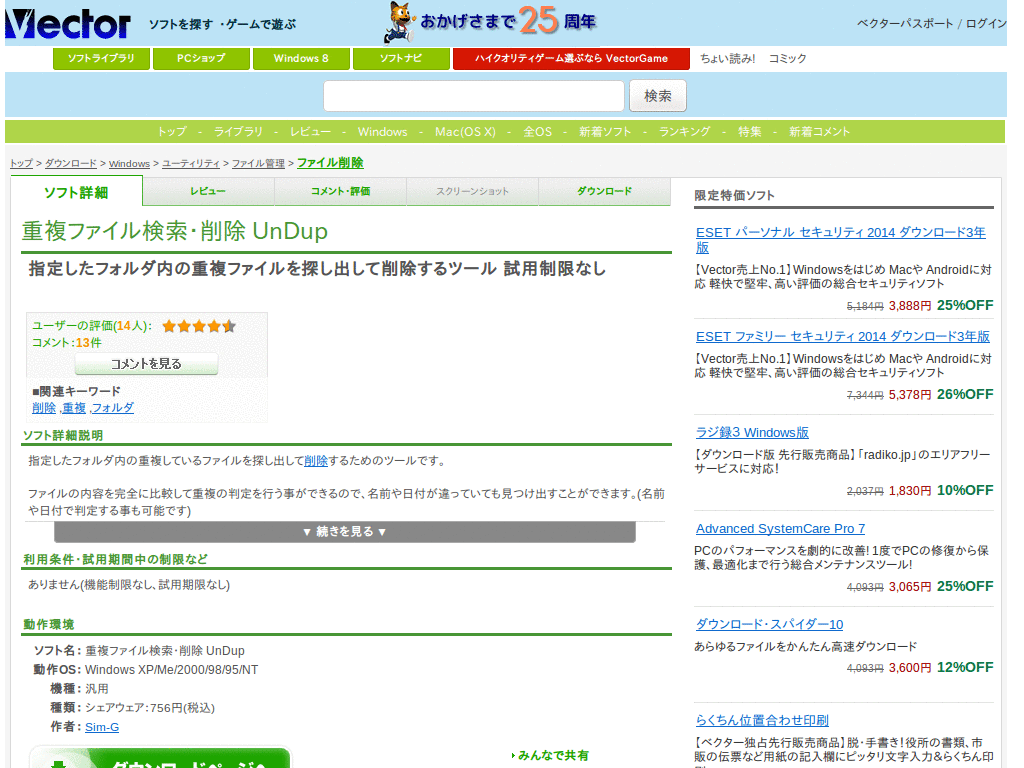
Task: Click the フォルダ related keyword link
Action: [x=112, y=408]
